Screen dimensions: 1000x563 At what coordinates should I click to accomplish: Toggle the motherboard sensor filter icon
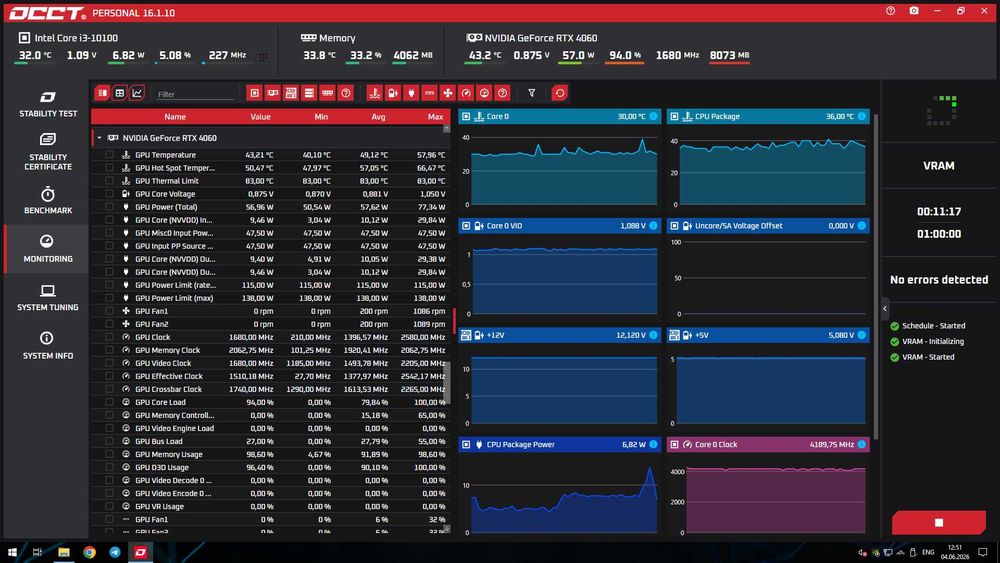291,93
